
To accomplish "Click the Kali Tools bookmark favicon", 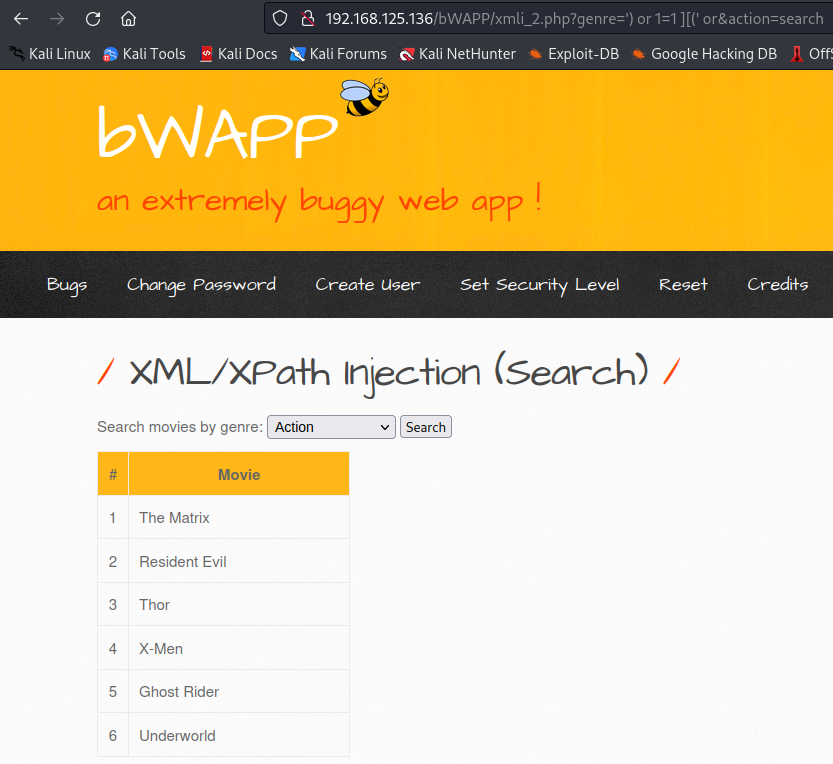I will point(110,54).
